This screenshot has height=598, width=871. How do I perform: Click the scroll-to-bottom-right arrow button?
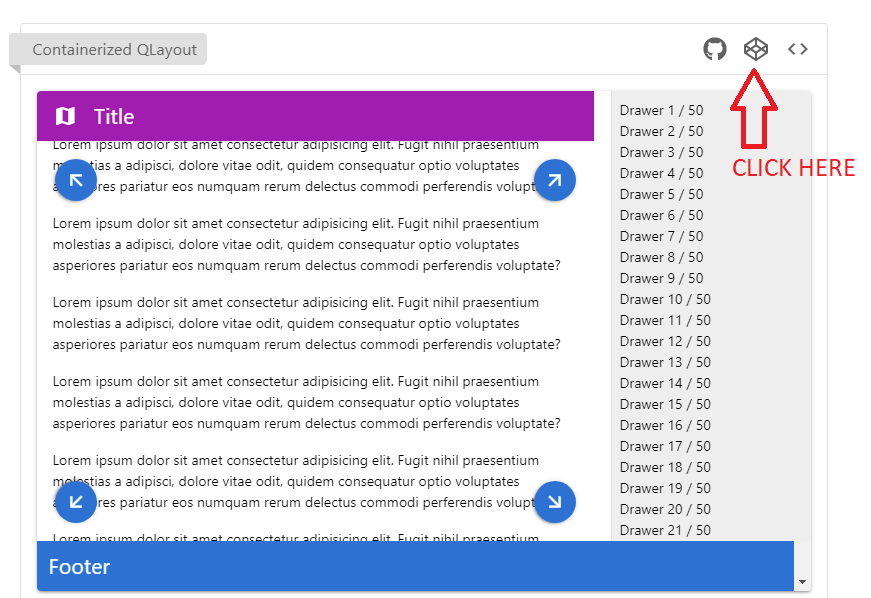555,502
